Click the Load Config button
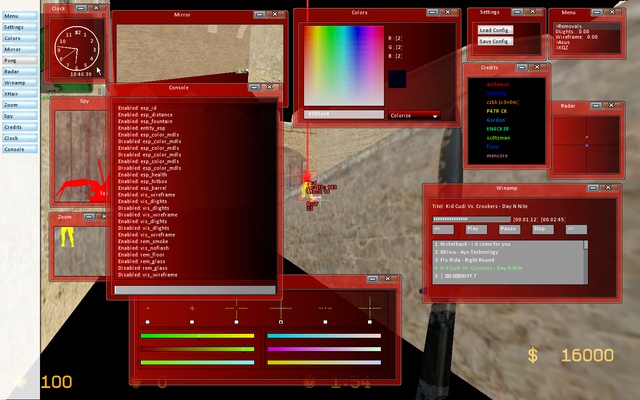 coord(495,30)
